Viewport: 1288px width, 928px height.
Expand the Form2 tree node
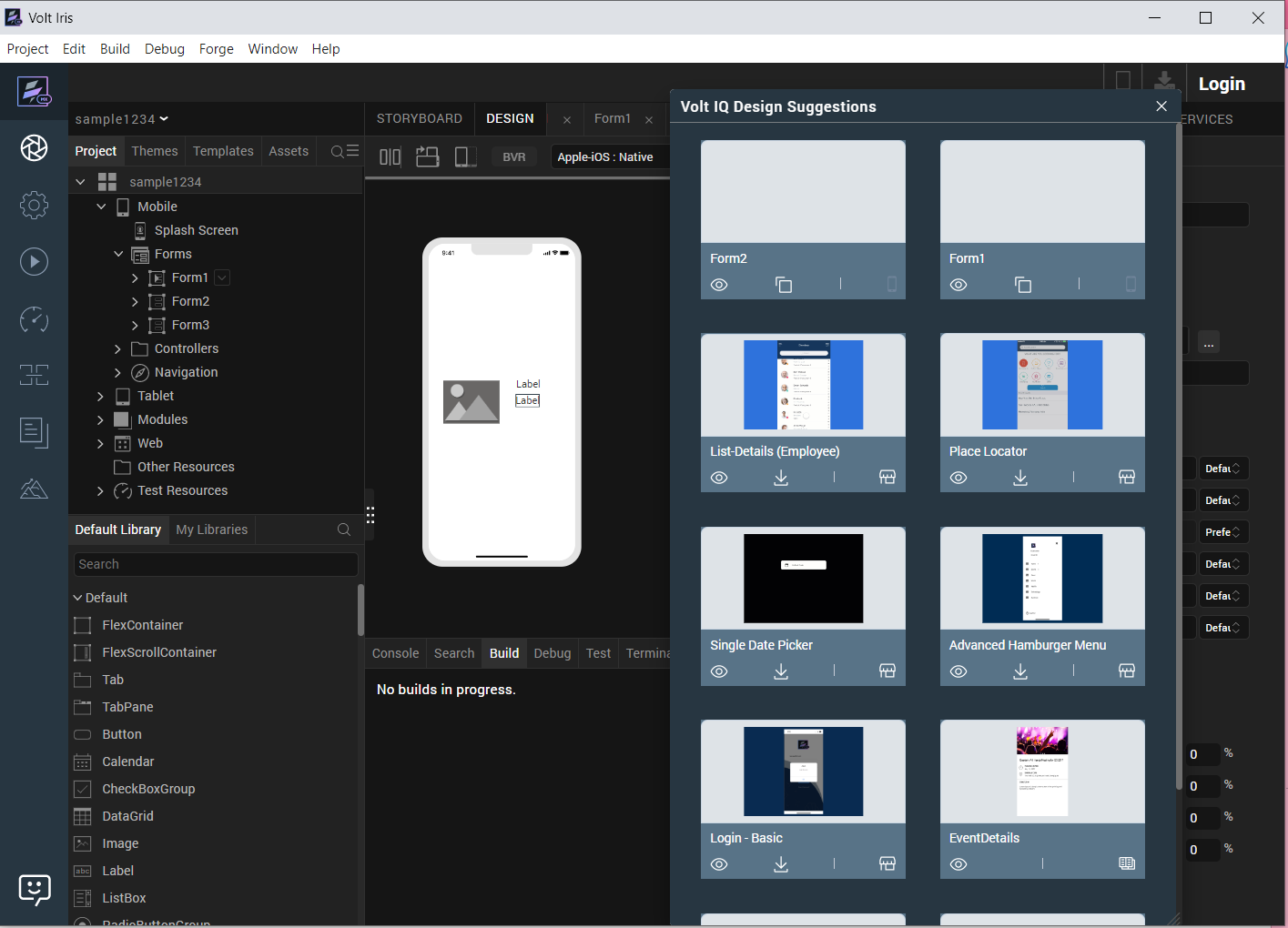click(x=136, y=301)
